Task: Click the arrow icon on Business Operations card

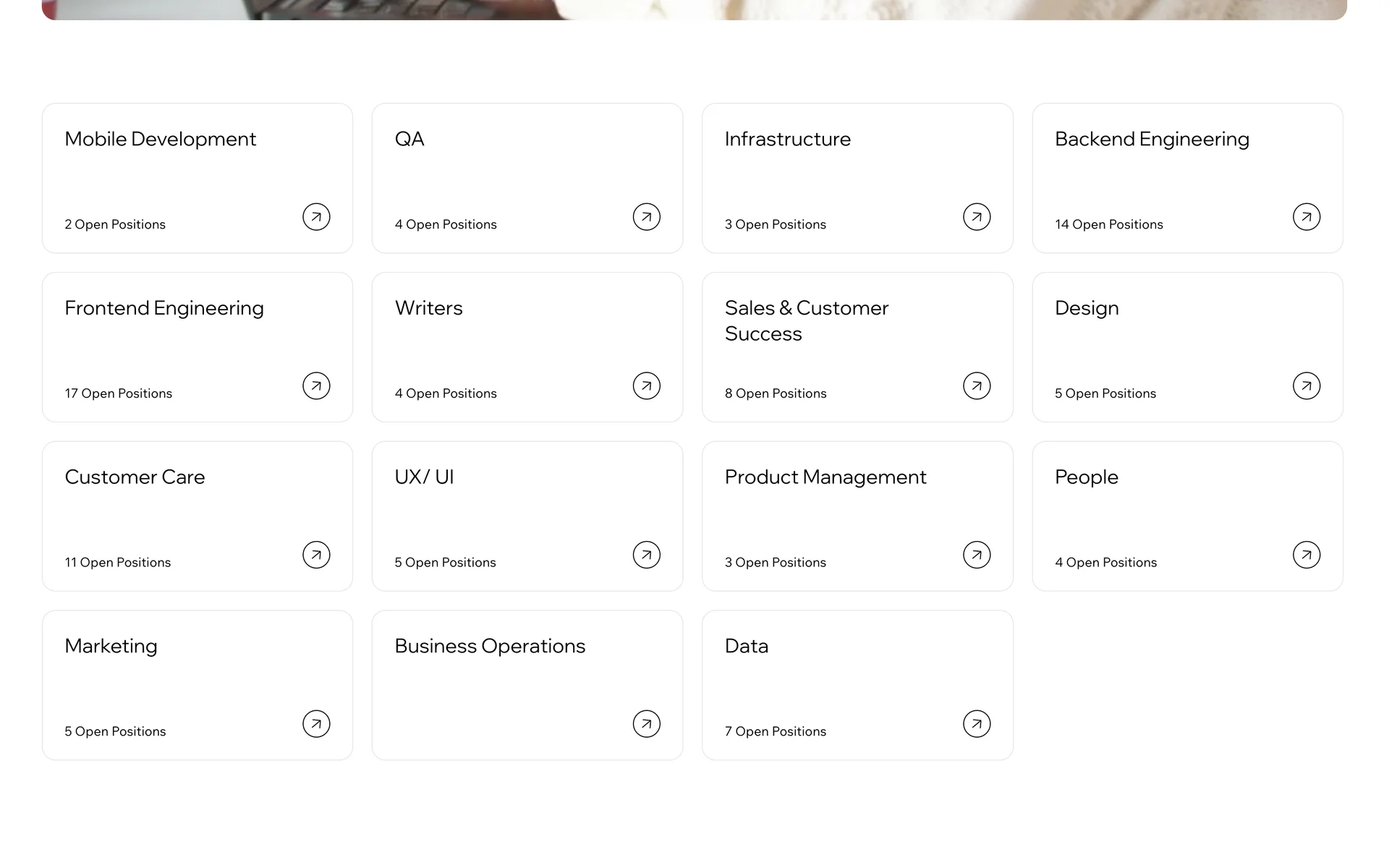Action: click(x=647, y=724)
